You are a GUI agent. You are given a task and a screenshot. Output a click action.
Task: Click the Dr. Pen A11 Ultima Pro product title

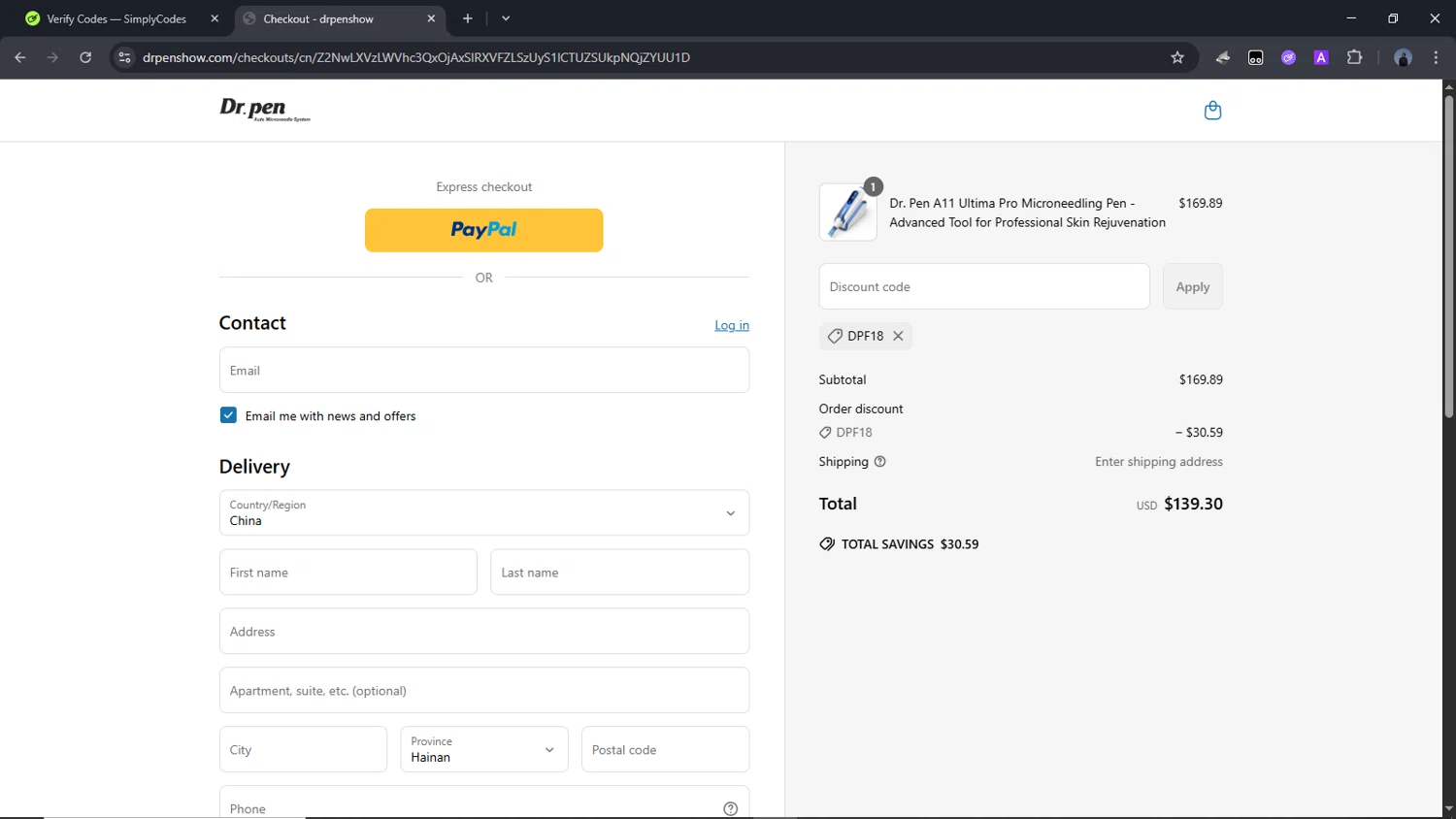tap(1027, 213)
